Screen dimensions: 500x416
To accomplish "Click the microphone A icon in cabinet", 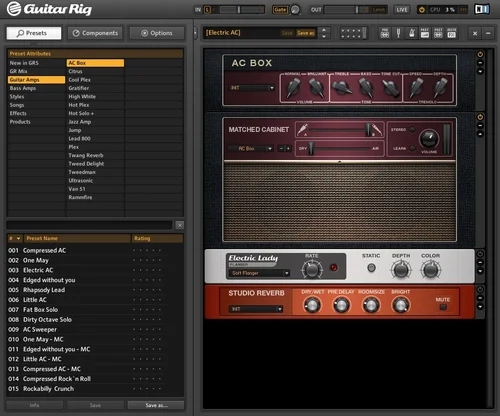I will [302, 129].
